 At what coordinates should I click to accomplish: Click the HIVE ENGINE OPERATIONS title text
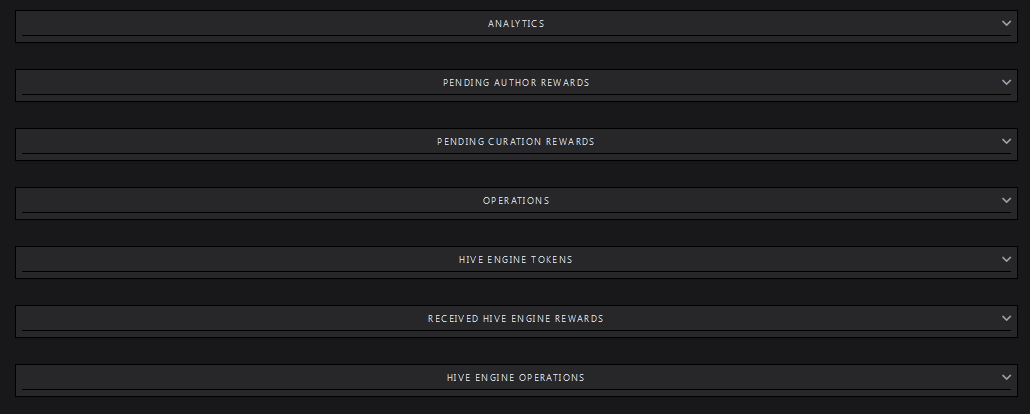tap(516, 378)
